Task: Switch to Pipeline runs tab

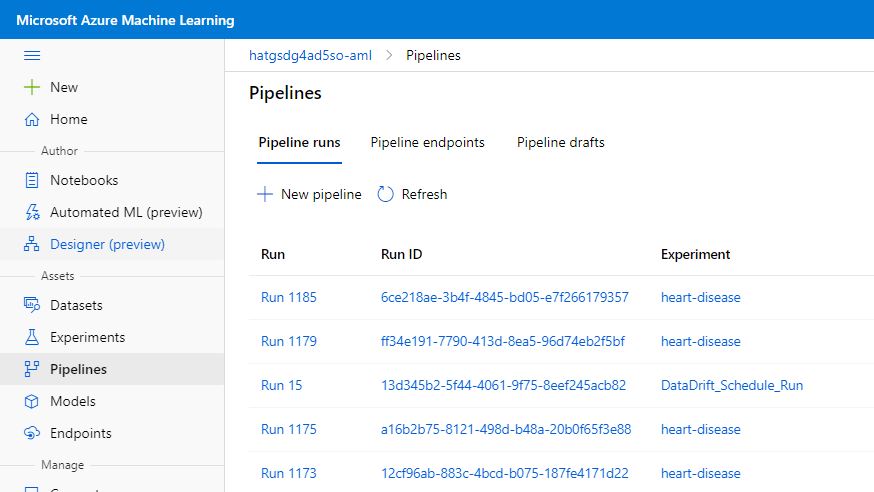Action: point(299,143)
